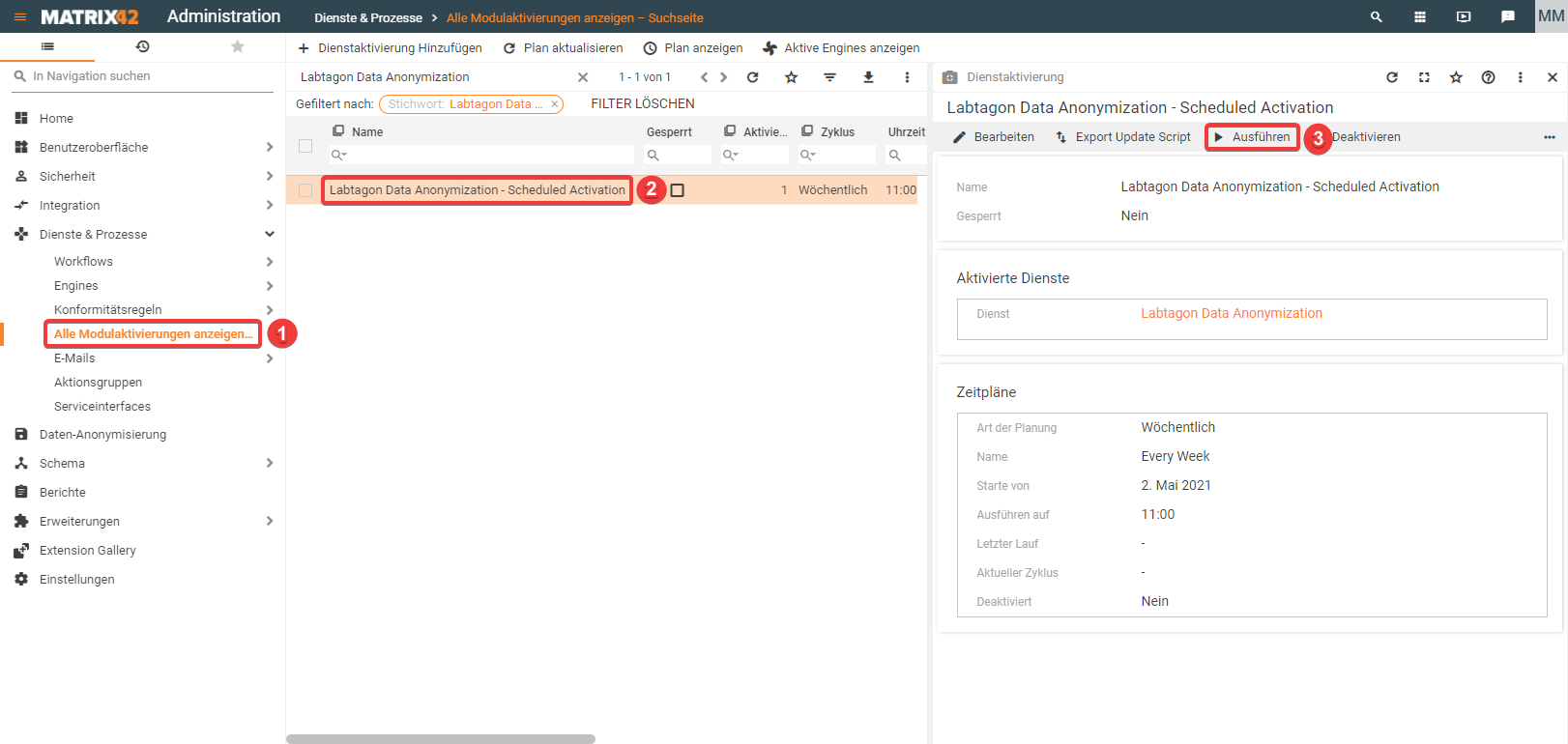Refresh the search results list
The width and height of the screenshot is (1568, 744).
pos(753,77)
